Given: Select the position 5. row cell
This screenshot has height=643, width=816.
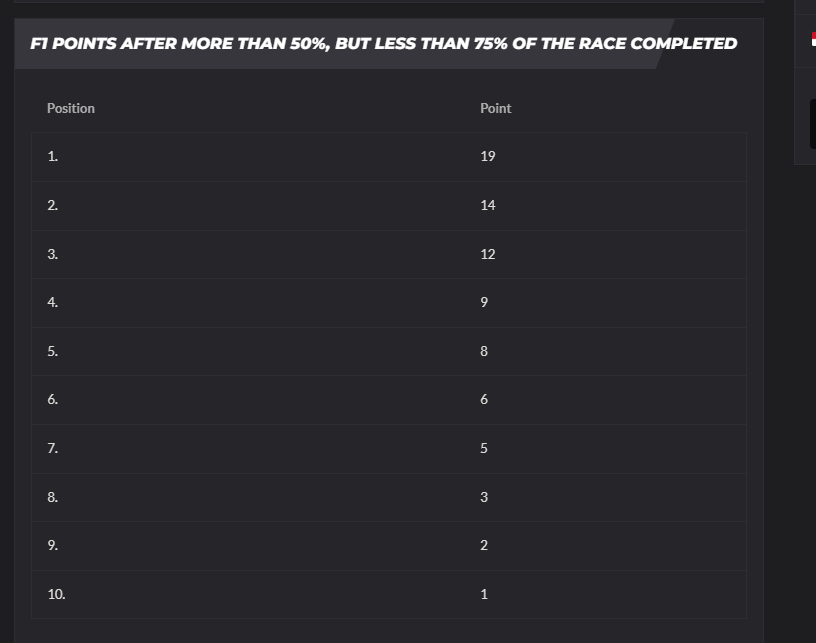Looking at the screenshot, I should click(x=53, y=351).
